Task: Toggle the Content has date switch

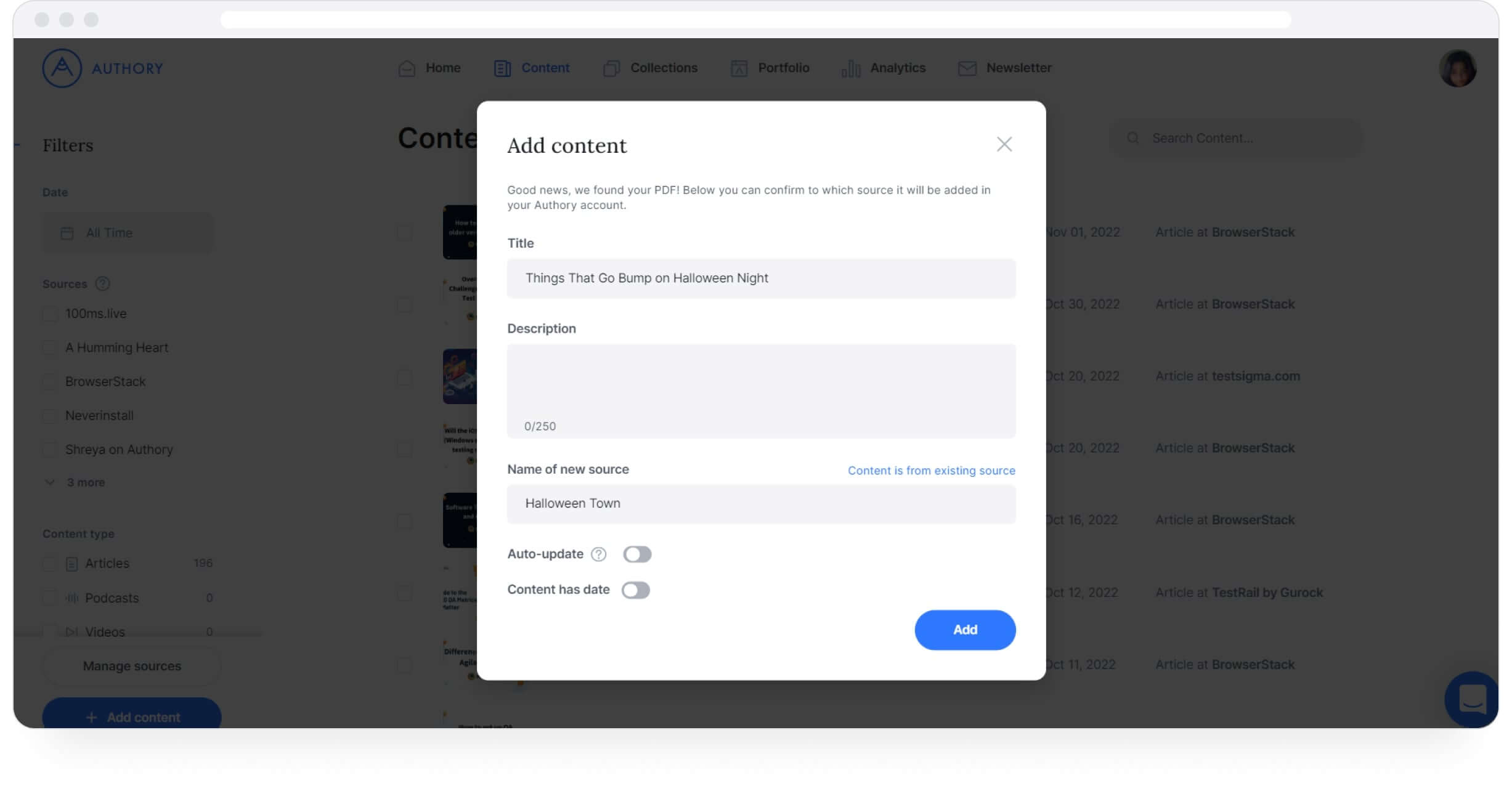Action: tap(636, 589)
